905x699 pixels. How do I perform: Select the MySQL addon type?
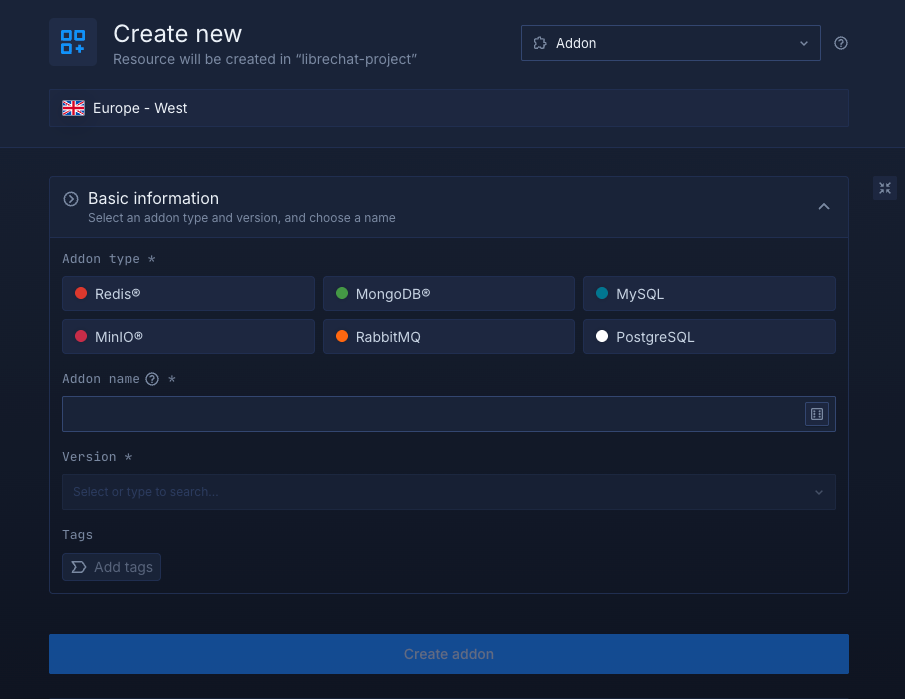(x=709, y=294)
